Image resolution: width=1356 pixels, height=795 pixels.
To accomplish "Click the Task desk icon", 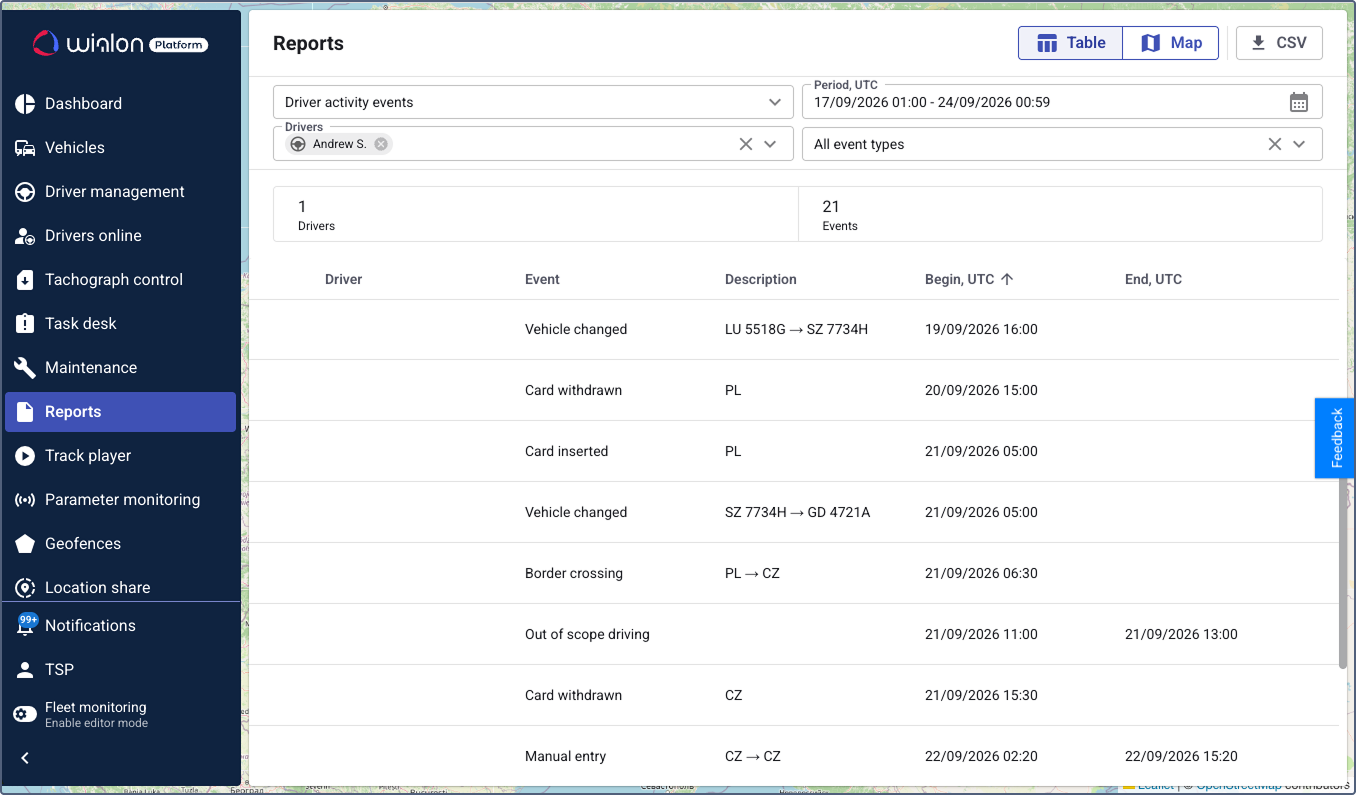I will click(x=25, y=324).
